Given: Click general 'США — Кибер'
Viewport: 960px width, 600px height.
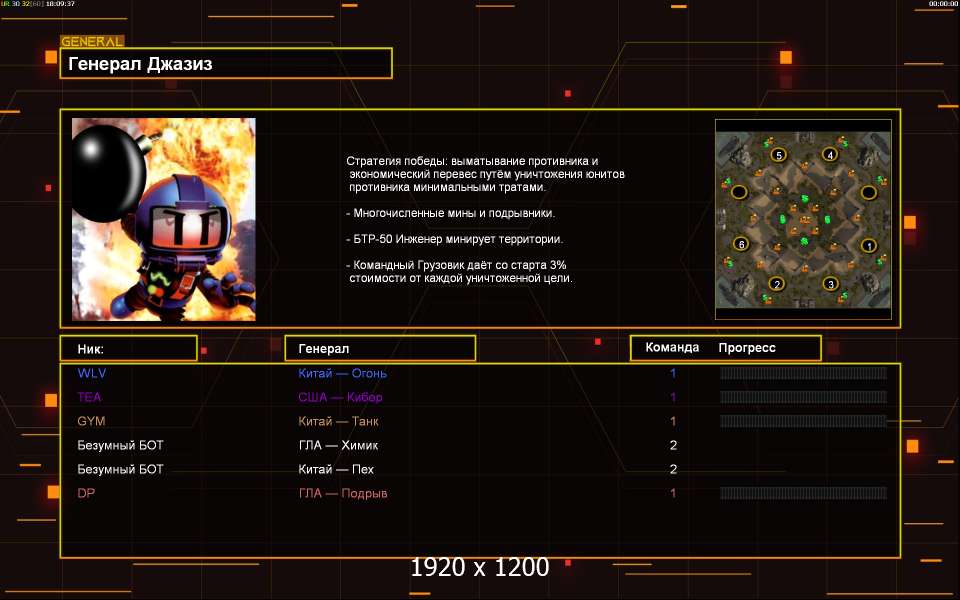Looking at the screenshot, I should coord(340,397).
